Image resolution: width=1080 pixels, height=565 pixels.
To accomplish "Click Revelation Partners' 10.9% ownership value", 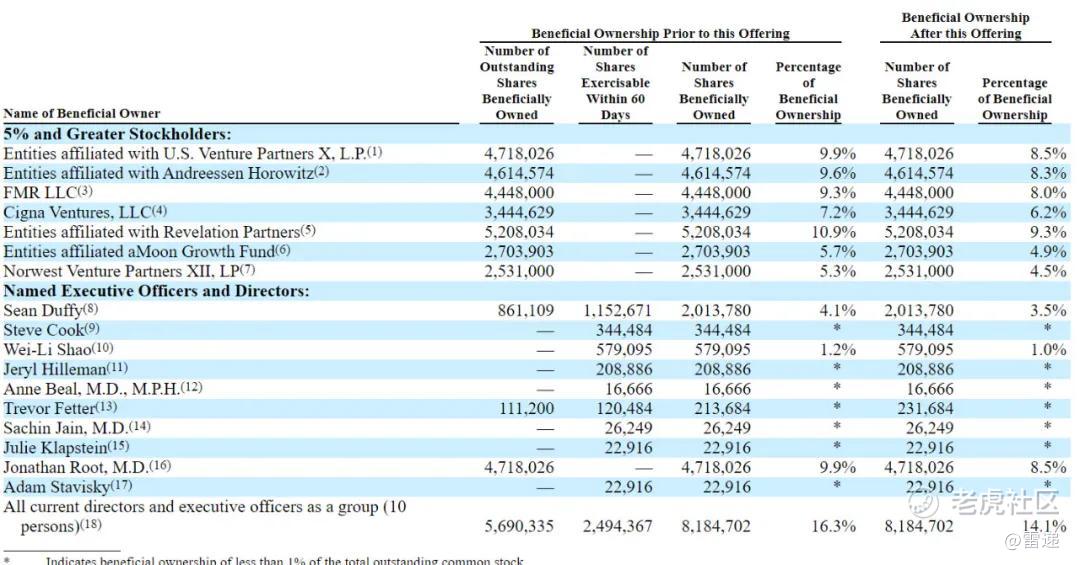I will 833,232.
